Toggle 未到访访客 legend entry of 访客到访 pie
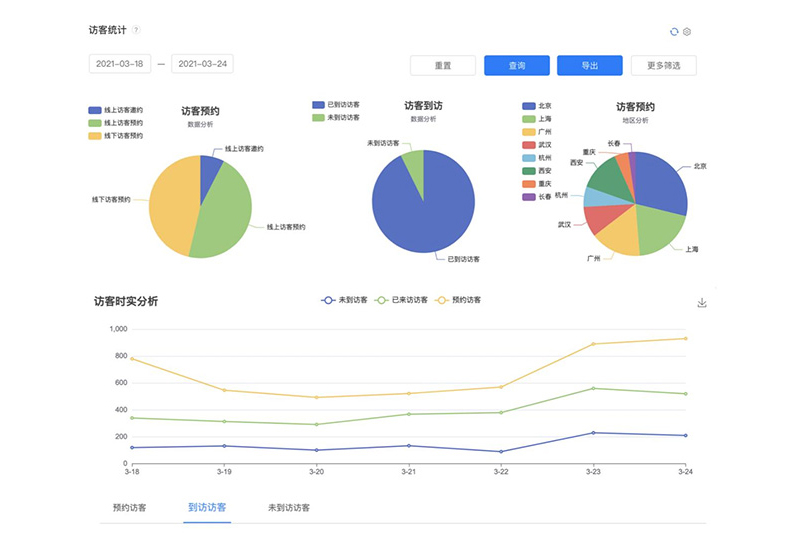The height and width of the screenshot is (533, 800). (x=336, y=117)
